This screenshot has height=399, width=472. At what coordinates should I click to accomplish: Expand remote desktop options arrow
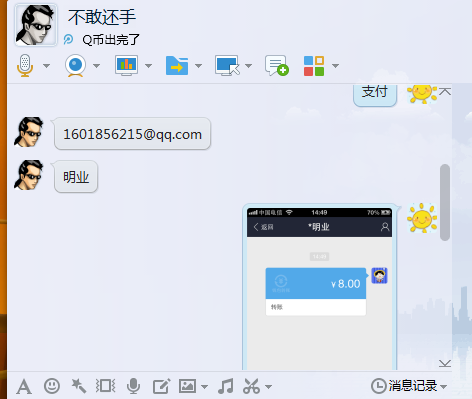[x=248, y=66]
